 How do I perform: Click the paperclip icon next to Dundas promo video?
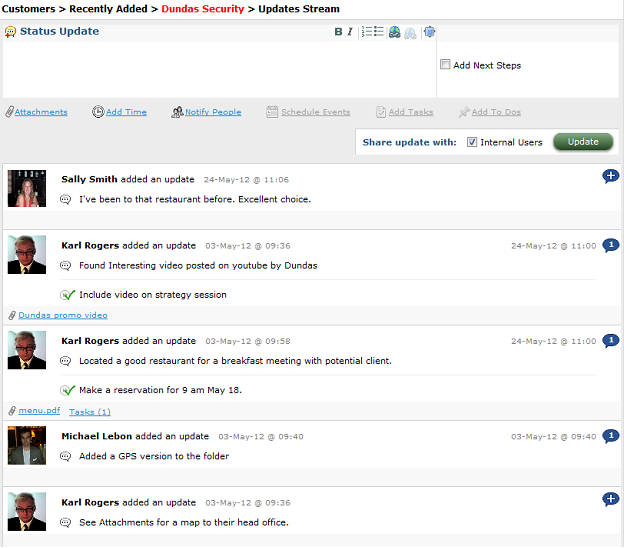(12, 316)
